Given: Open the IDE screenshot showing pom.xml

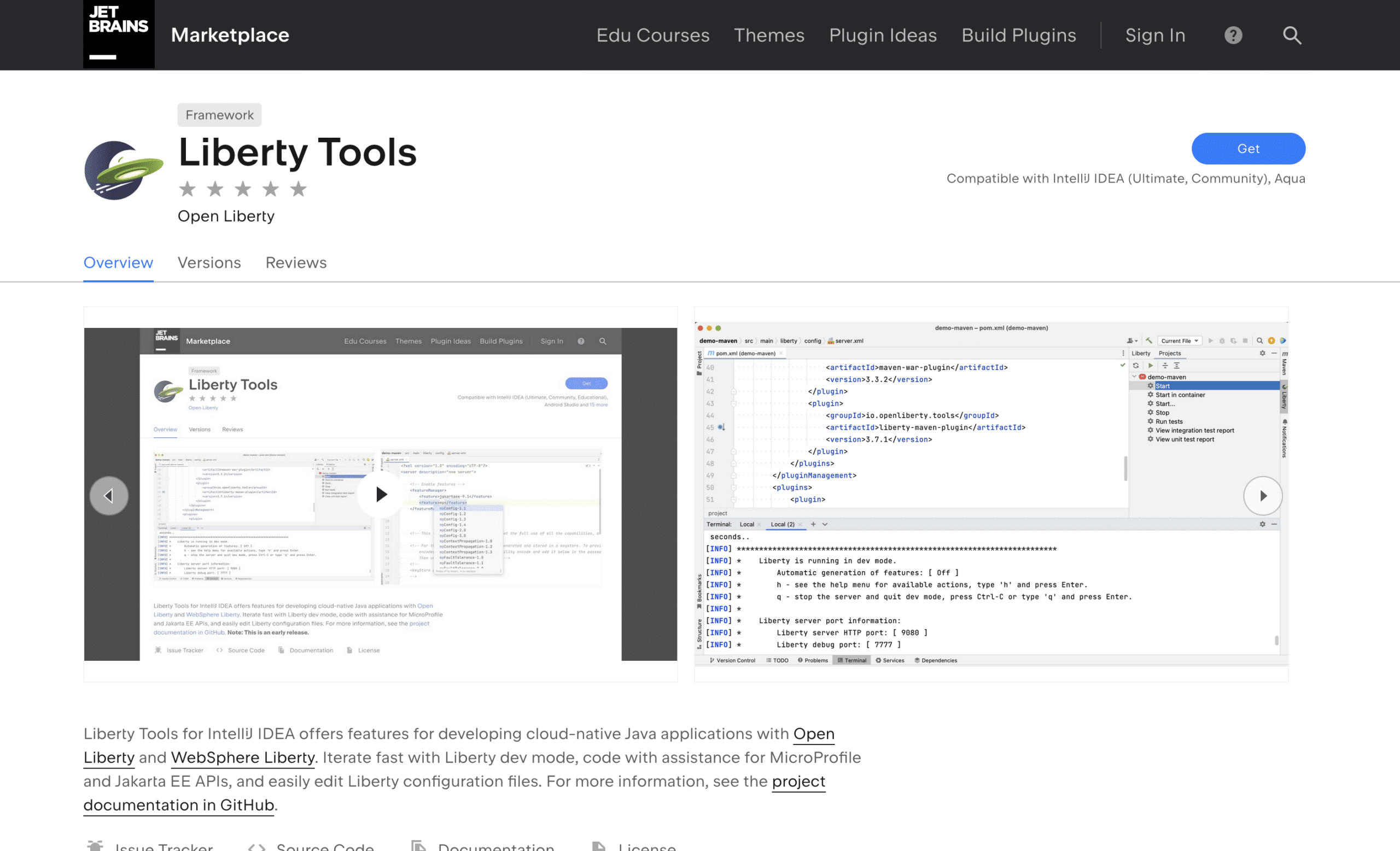Looking at the screenshot, I should pos(991,494).
